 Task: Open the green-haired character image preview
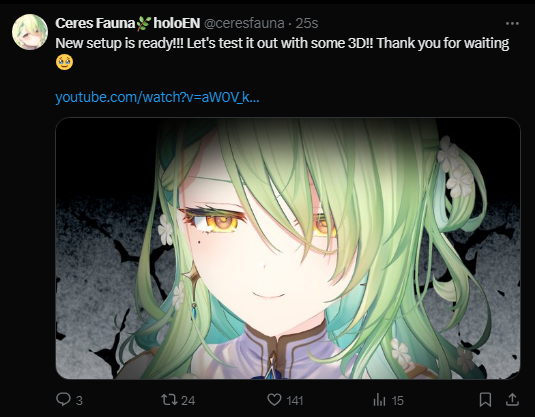pyautogui.click(x=288, y=248)
